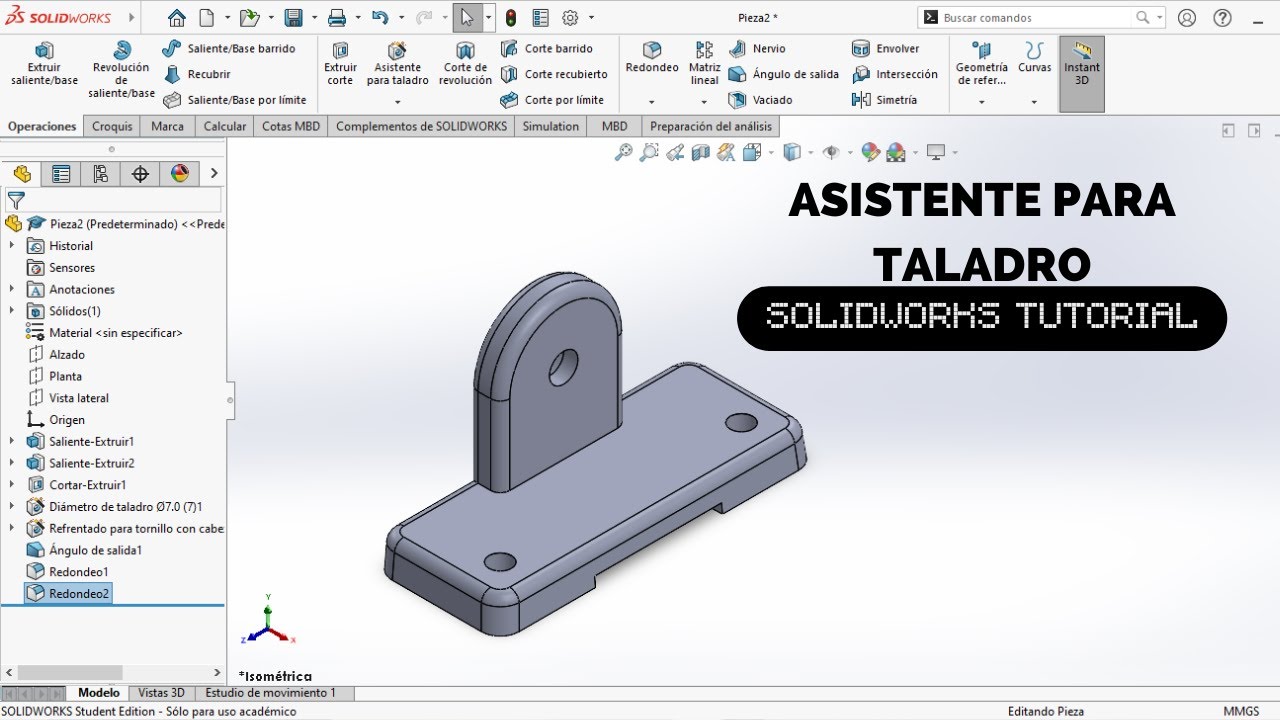Viewport: 1280px width, 720px height.
Task: Expand the panel tabs chevron arrow
Action: [213, 173]
